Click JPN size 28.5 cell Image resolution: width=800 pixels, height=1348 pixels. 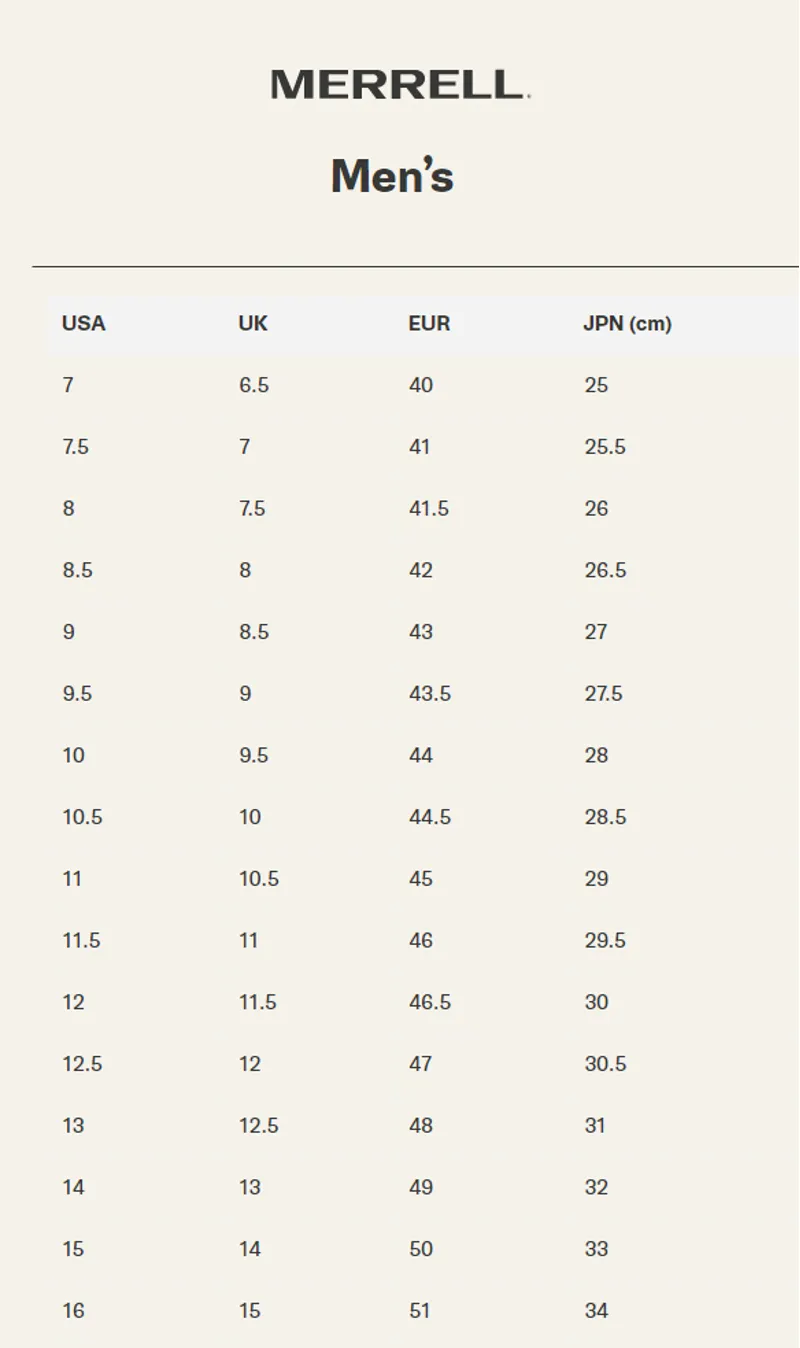tap(605, 817)
